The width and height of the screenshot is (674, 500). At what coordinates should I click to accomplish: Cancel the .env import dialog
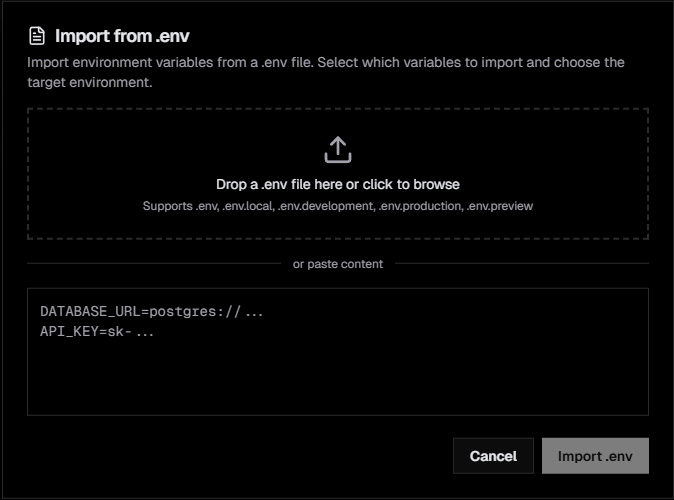pos(493,456)
